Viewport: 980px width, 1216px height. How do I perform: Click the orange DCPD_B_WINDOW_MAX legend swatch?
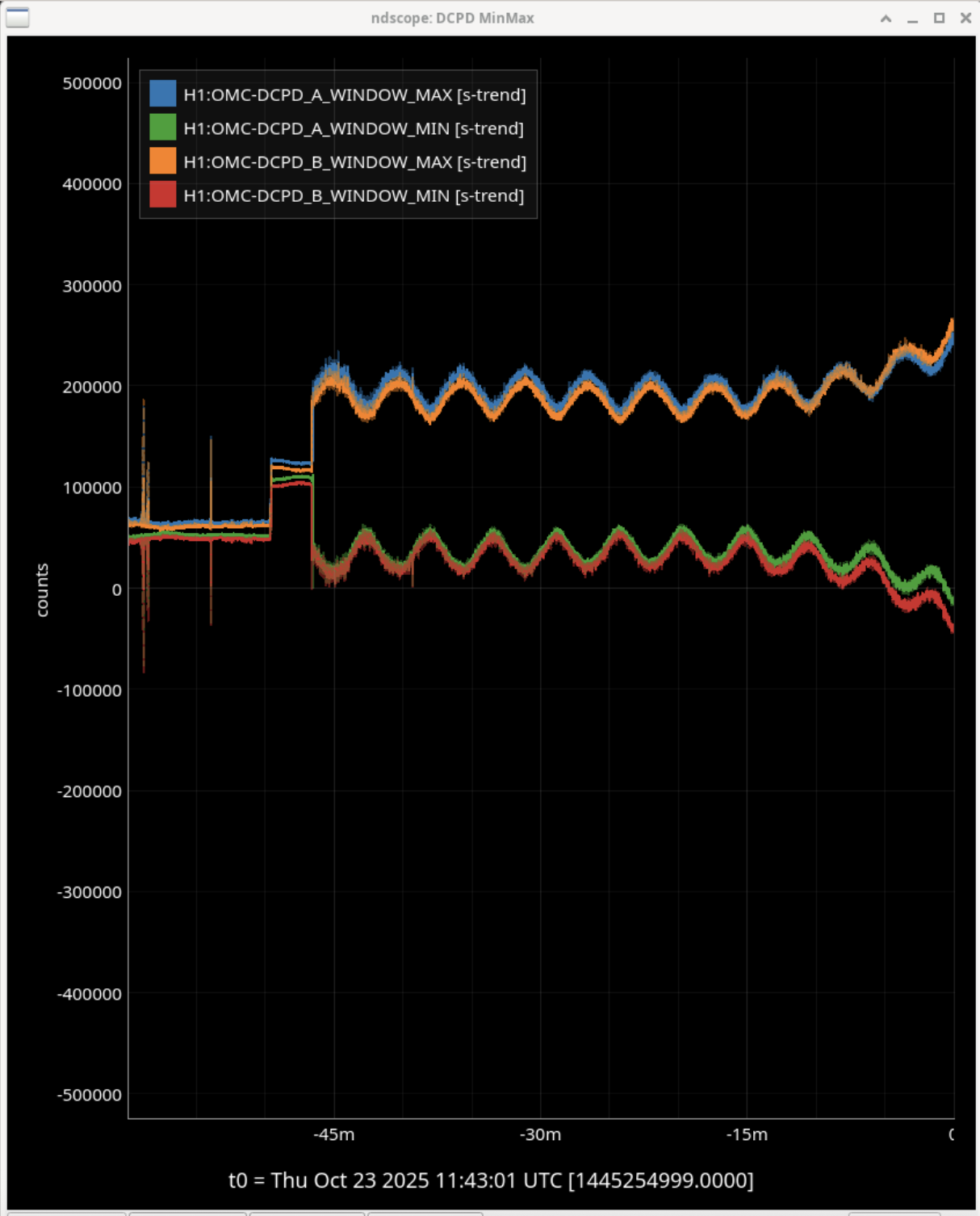point(162,161)
